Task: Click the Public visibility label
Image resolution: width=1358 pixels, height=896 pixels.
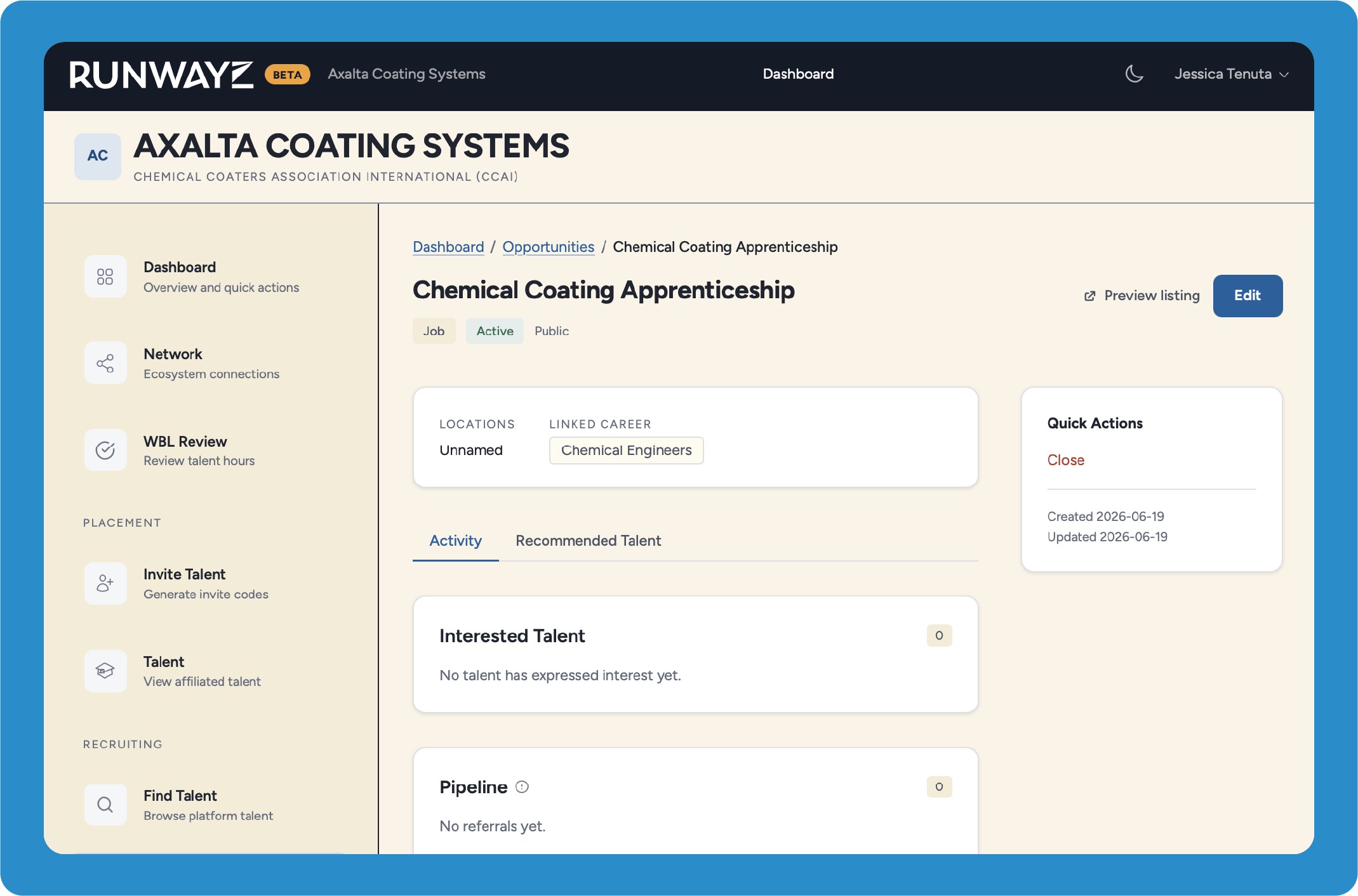Action: 552,331
